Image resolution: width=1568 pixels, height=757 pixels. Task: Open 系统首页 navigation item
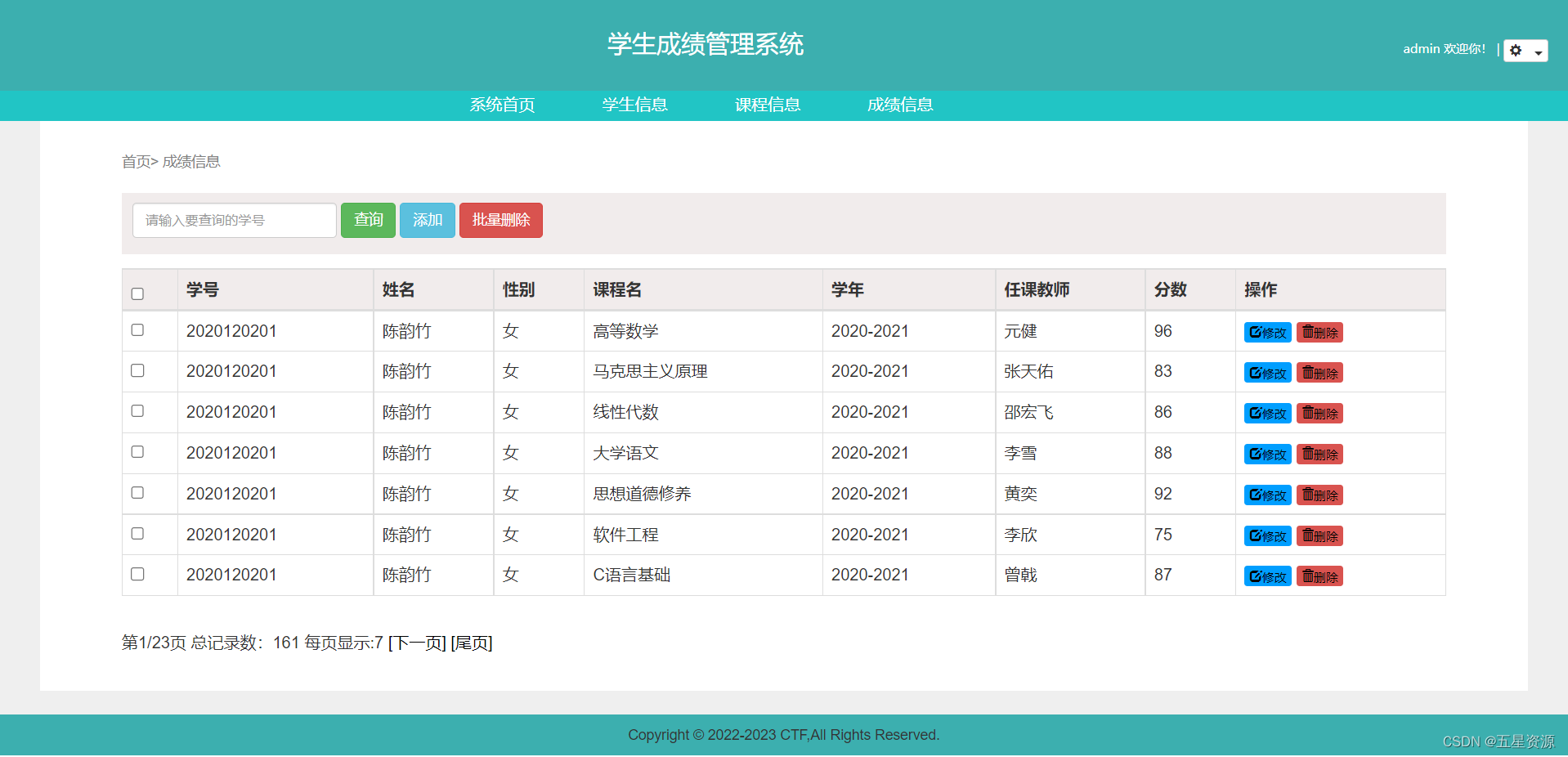coord(502,105)
